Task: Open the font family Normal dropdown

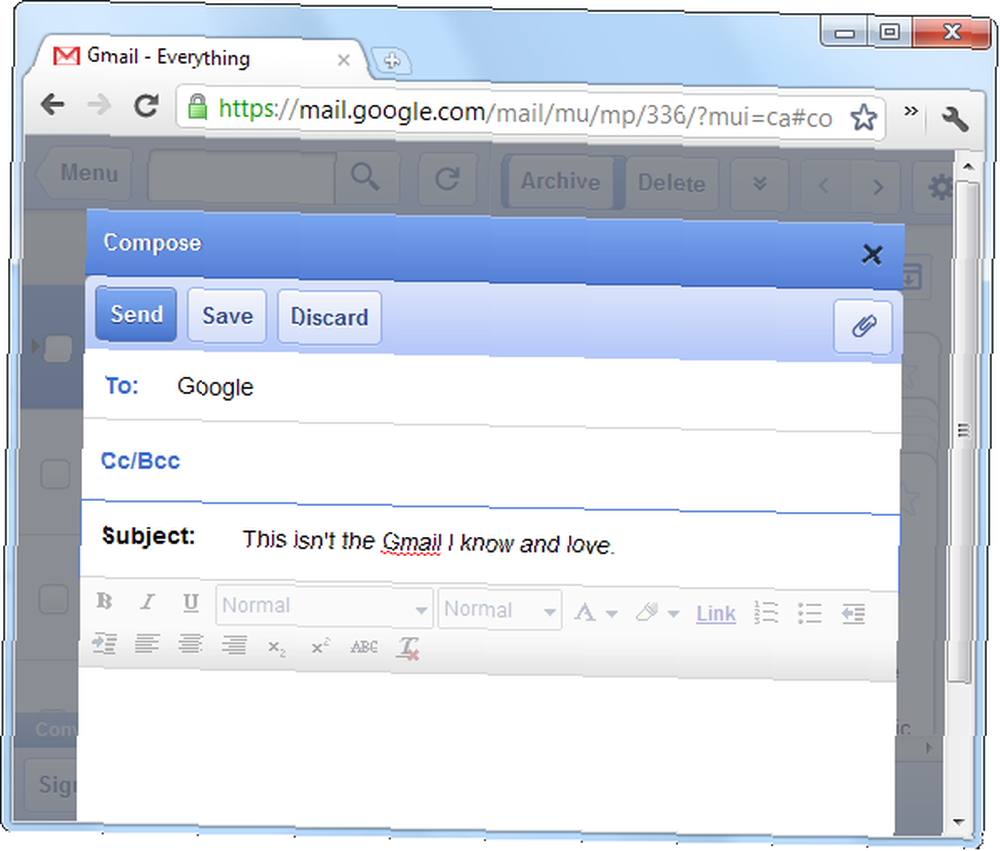Action: coord(324,606)
